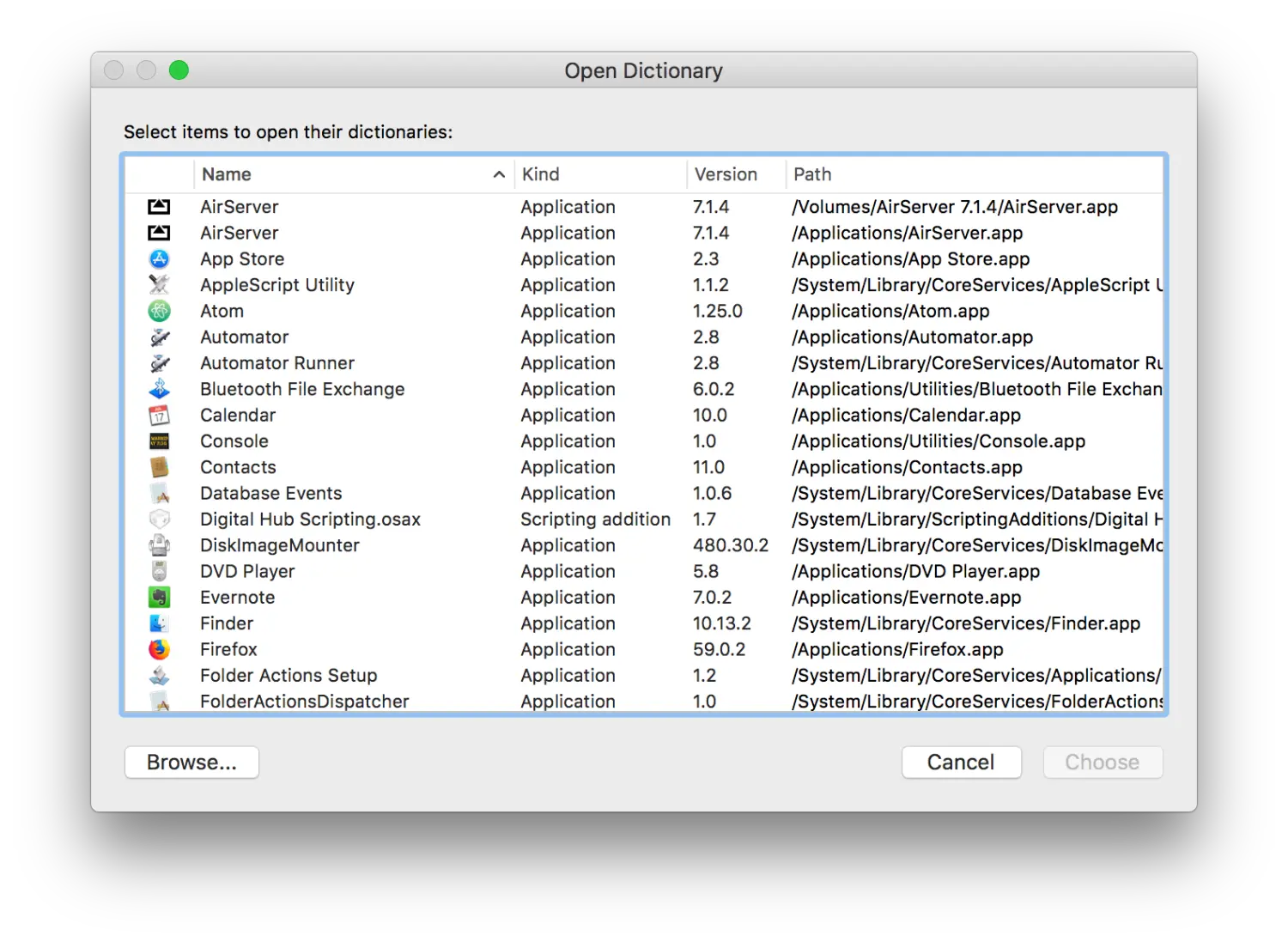Select Folder Actions Setup name
This screenshot has width=1288, height=942.
[289, 676]
